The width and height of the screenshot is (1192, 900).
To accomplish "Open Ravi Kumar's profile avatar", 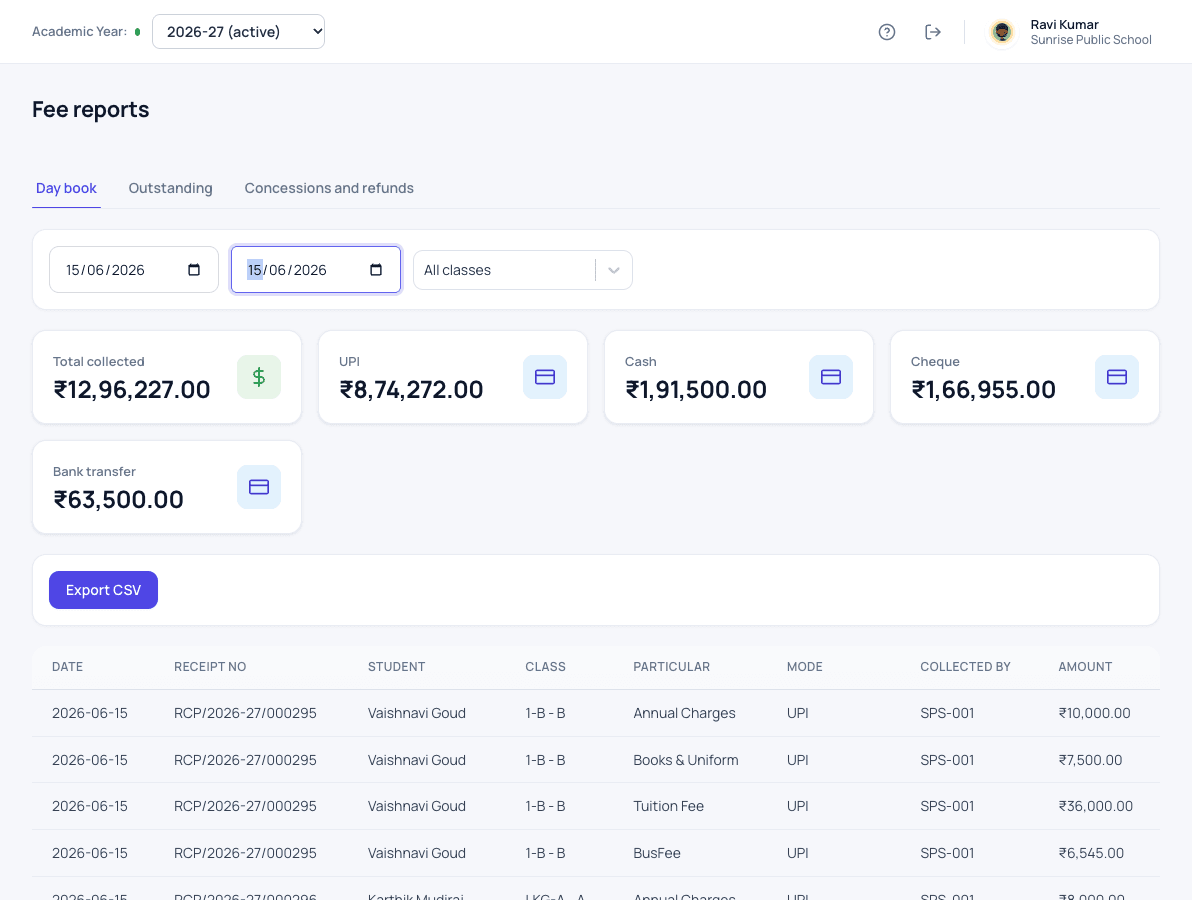I will [1002, 32].
